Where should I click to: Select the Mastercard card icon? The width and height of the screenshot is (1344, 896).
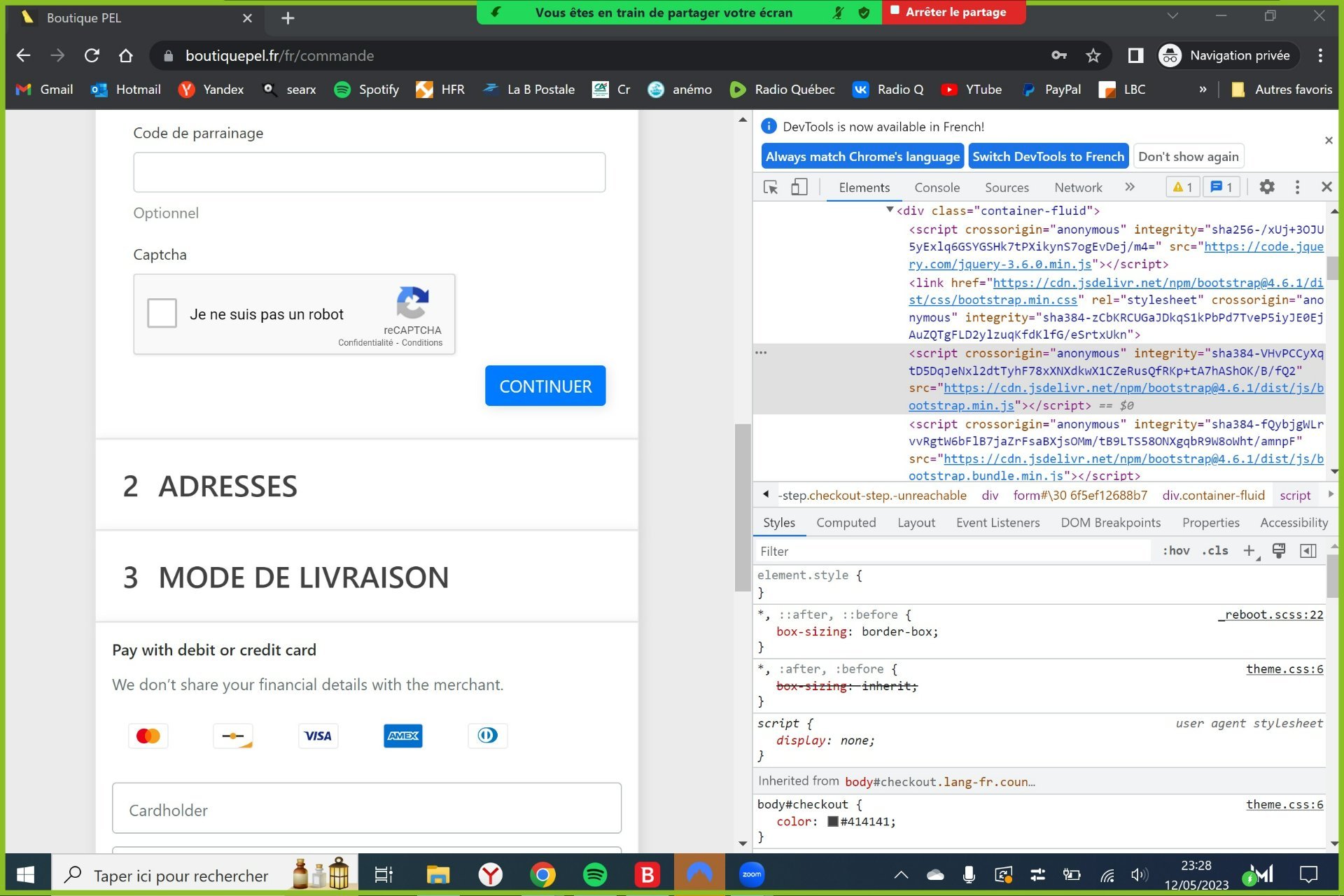click(148, 736)
